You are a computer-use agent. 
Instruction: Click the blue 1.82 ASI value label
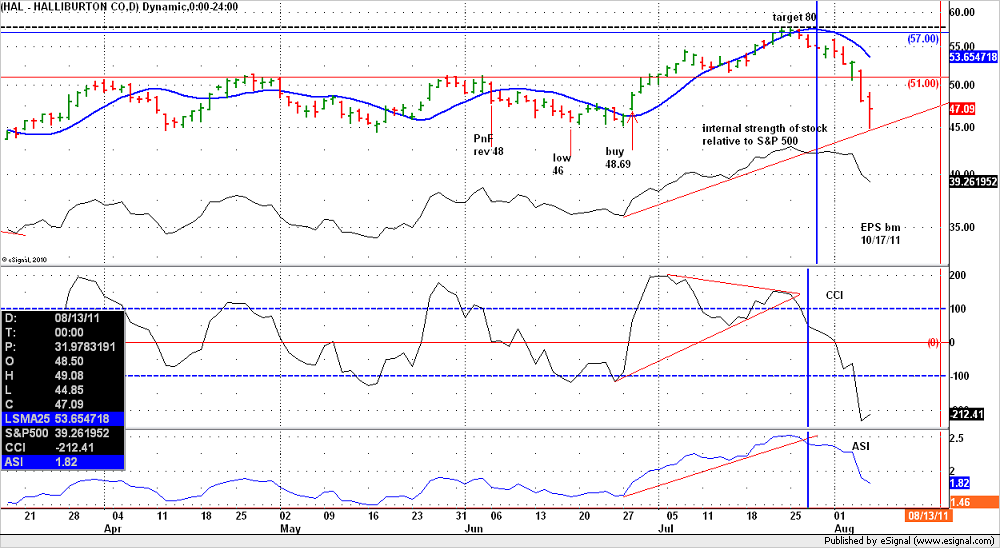point(960,484)
